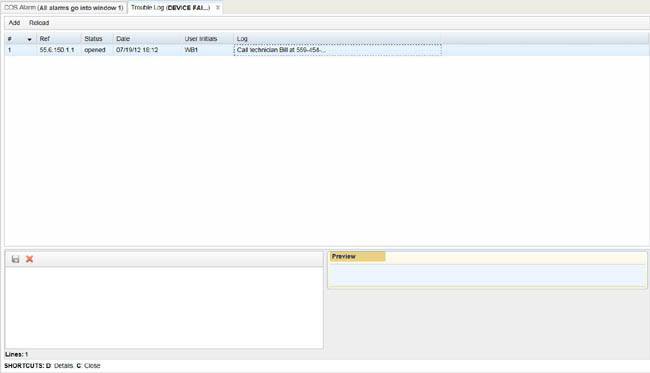Click into the log entry text area
The height and width of the screenshot is (373, 650).
164,308
